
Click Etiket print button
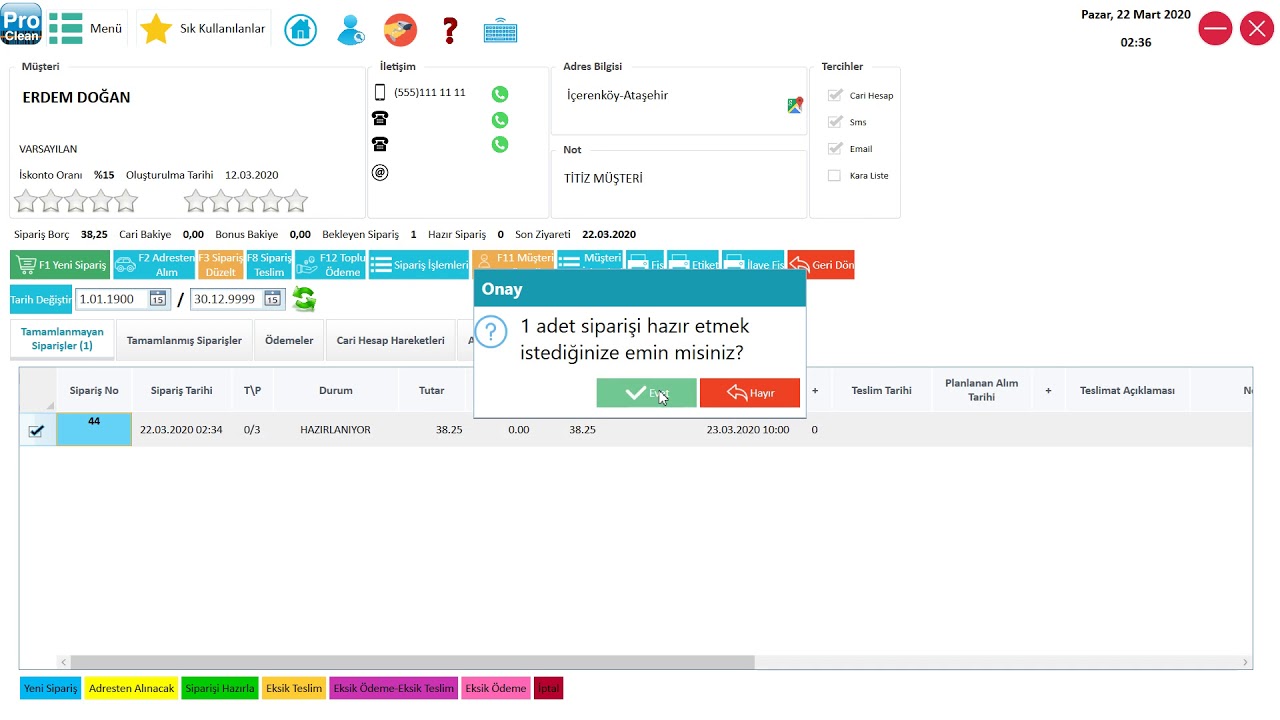693,265
